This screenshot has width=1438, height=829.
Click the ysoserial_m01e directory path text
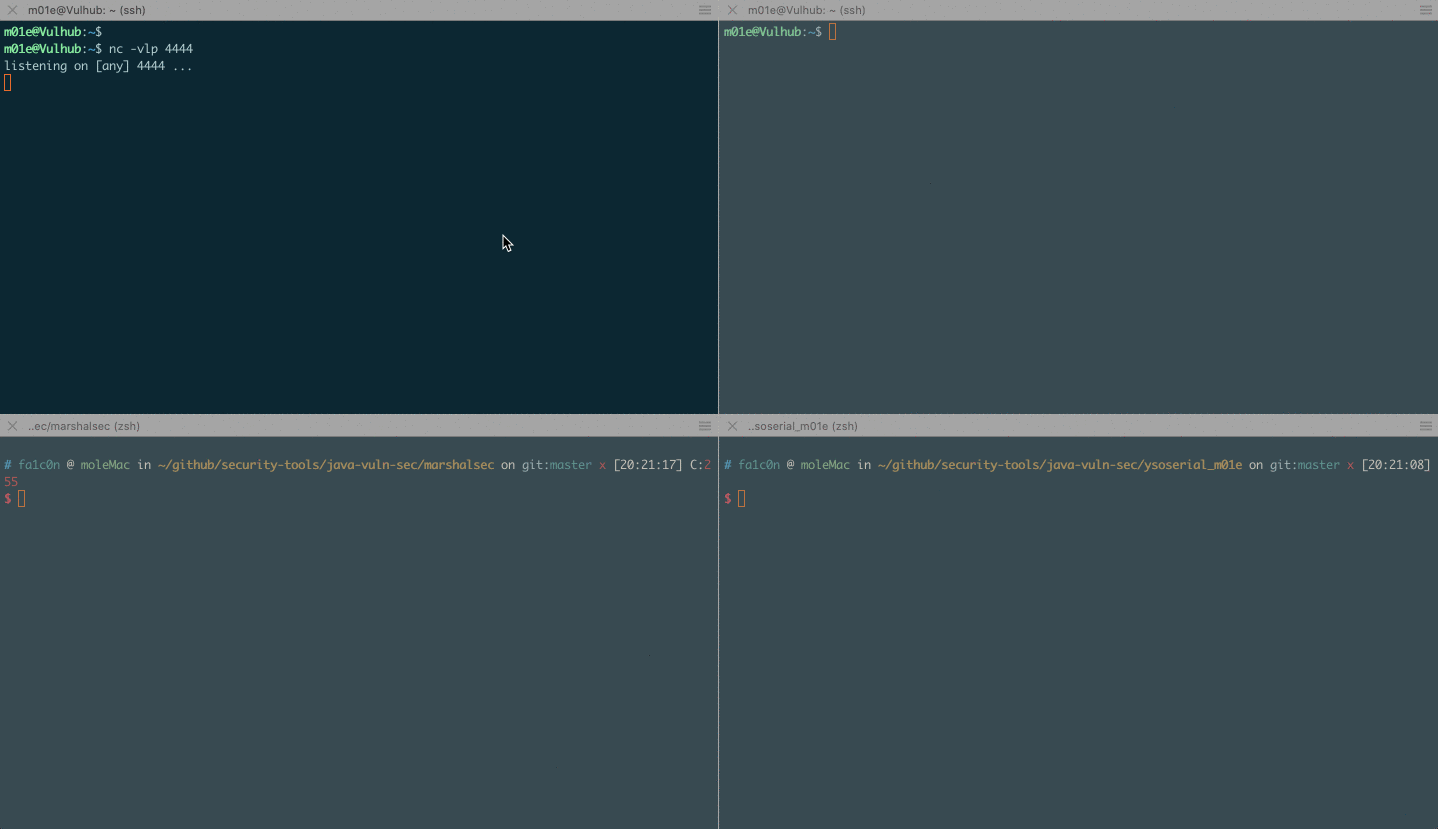(x=1060, y=465)
